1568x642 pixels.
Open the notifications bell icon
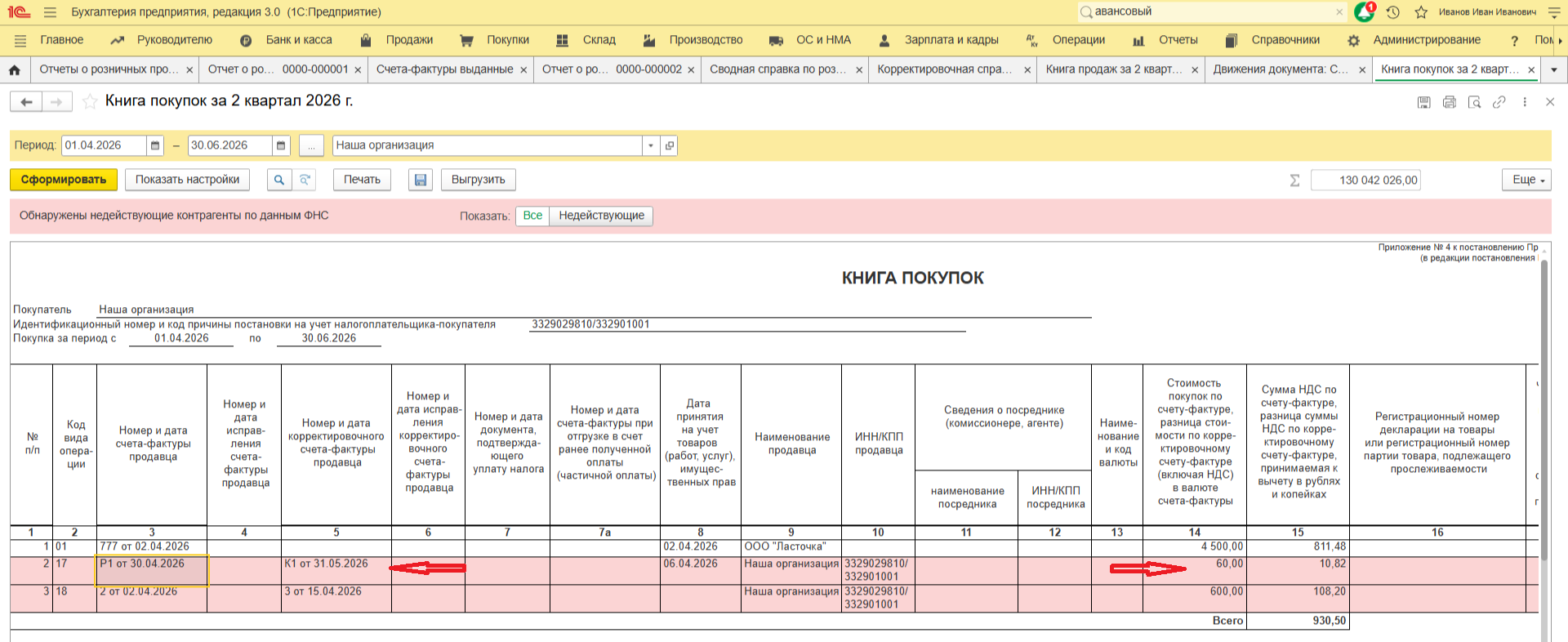click(1364, 12)
